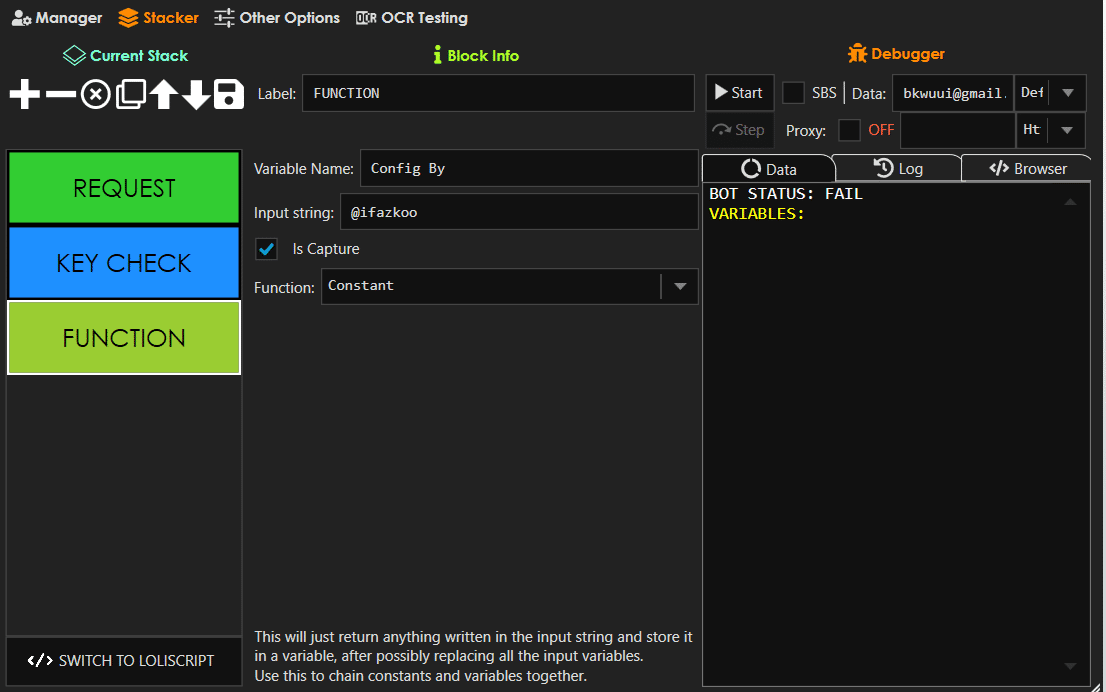This screenshot has width=1106, height=692.
Task: Open the Function dropdown showing Constant
Action: (680, 287)
